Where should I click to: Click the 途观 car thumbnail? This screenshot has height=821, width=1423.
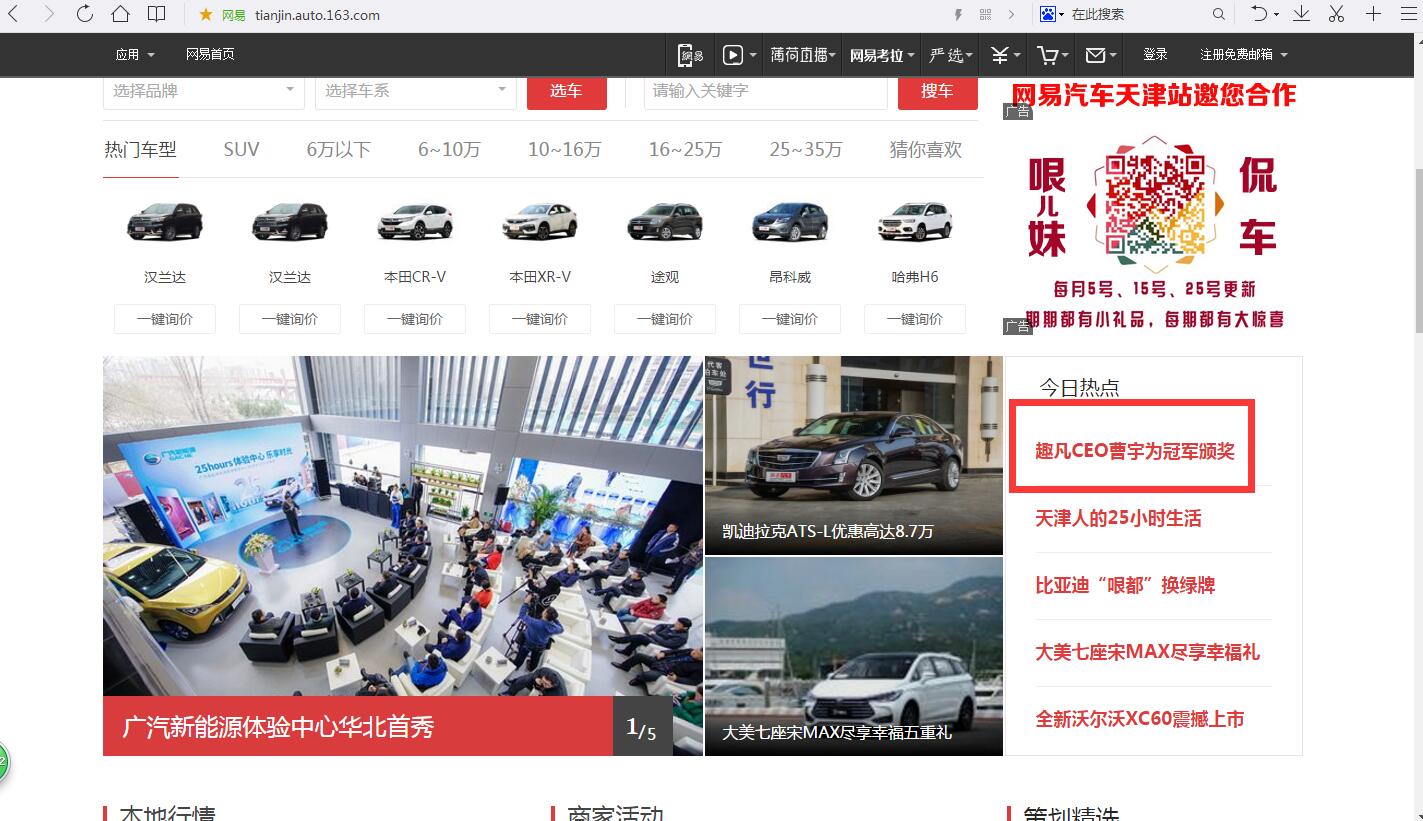(665, 221)
